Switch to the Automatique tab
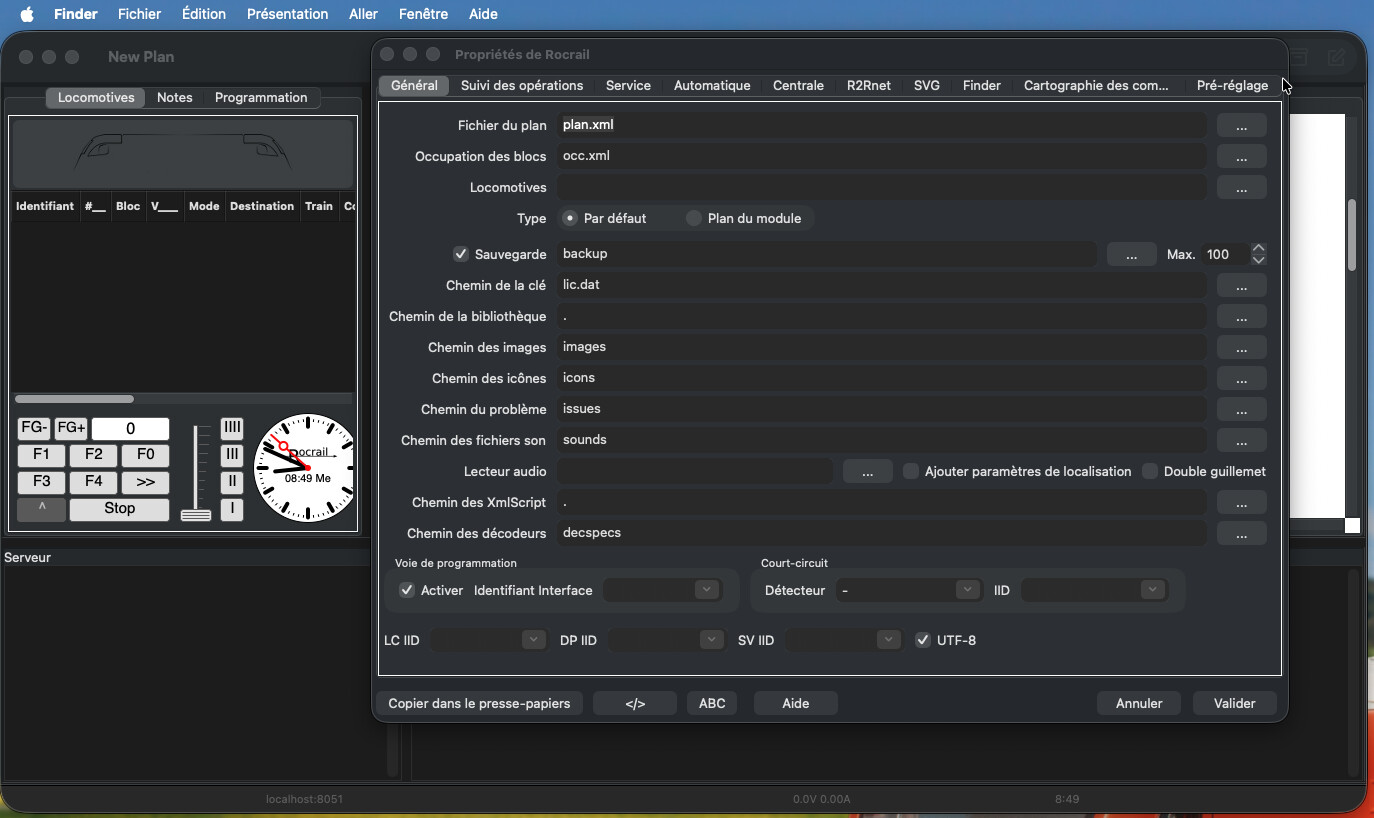This screenshot has height=818, width=1374. pos(712,85)
